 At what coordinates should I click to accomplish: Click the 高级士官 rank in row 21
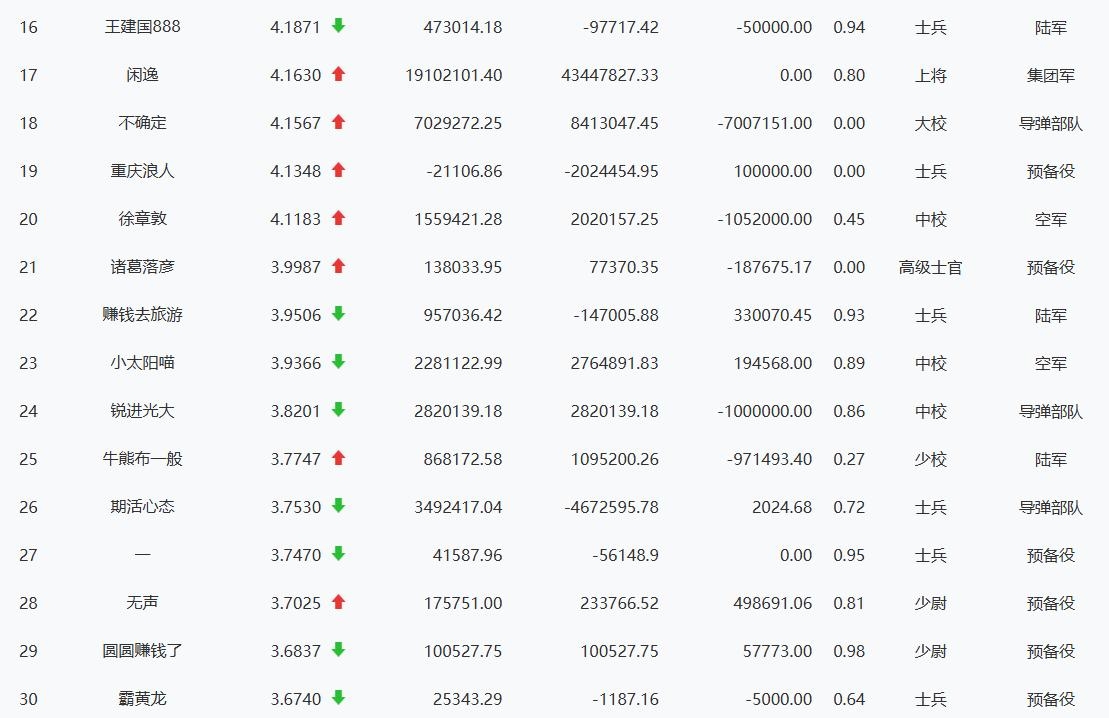[x=930, y=267]
